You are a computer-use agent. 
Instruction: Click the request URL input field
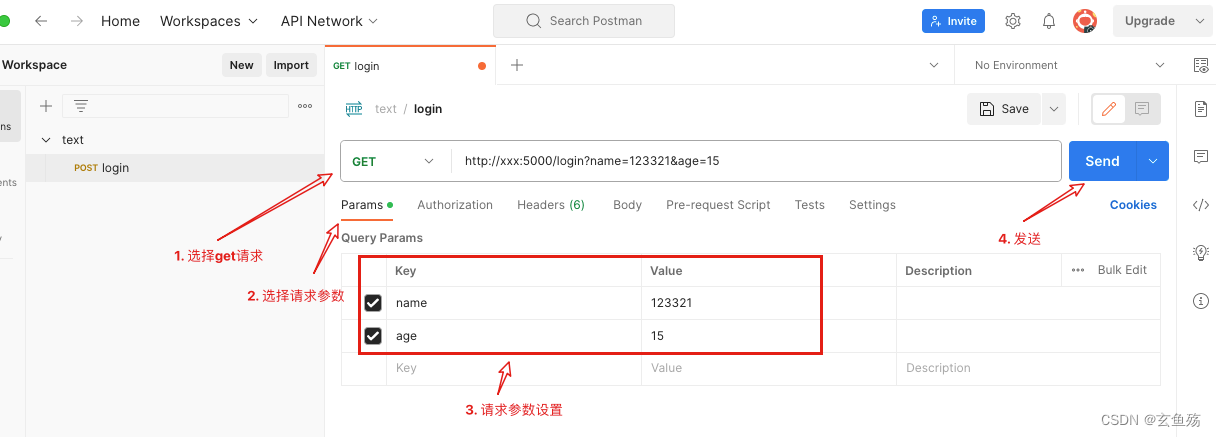pyautogui.click(x=755, y=161)
